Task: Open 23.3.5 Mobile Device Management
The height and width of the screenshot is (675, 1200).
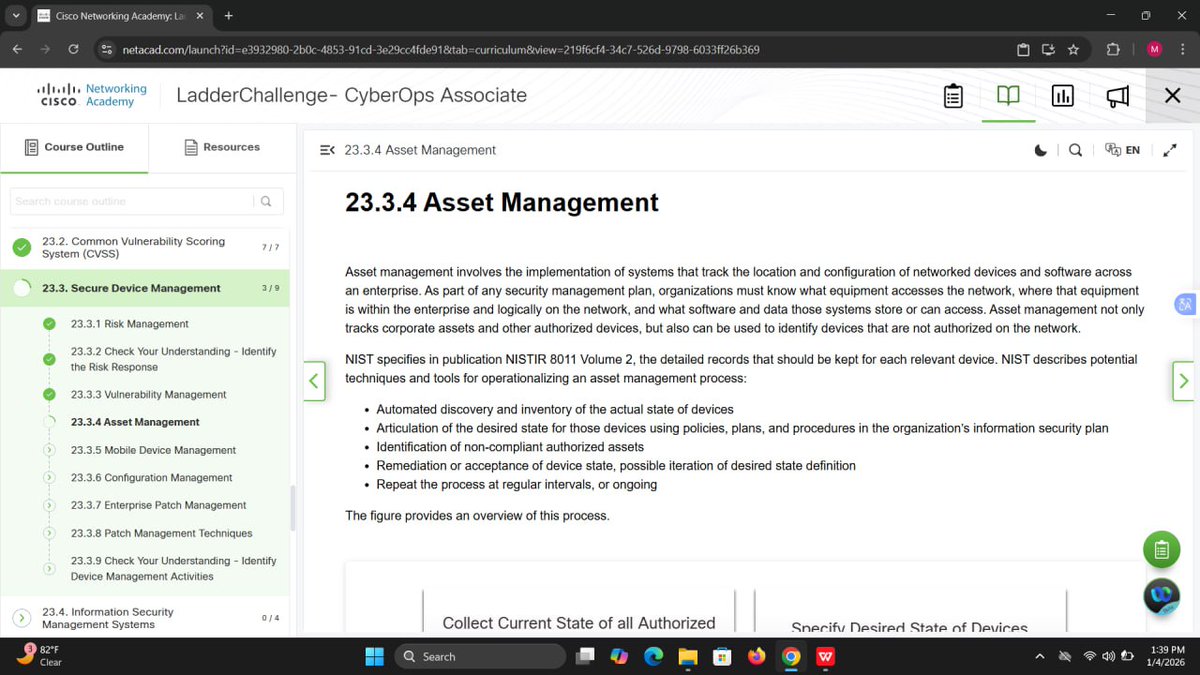Action: [x=153, y=450]
